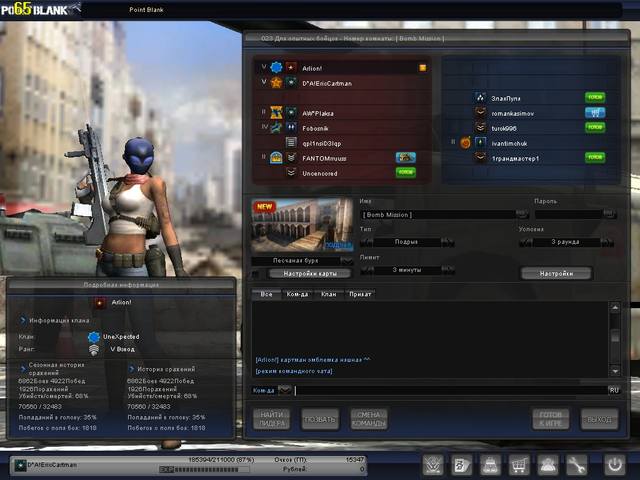
Task: Click the Смена команды button
Action: [x=369, y=419]
